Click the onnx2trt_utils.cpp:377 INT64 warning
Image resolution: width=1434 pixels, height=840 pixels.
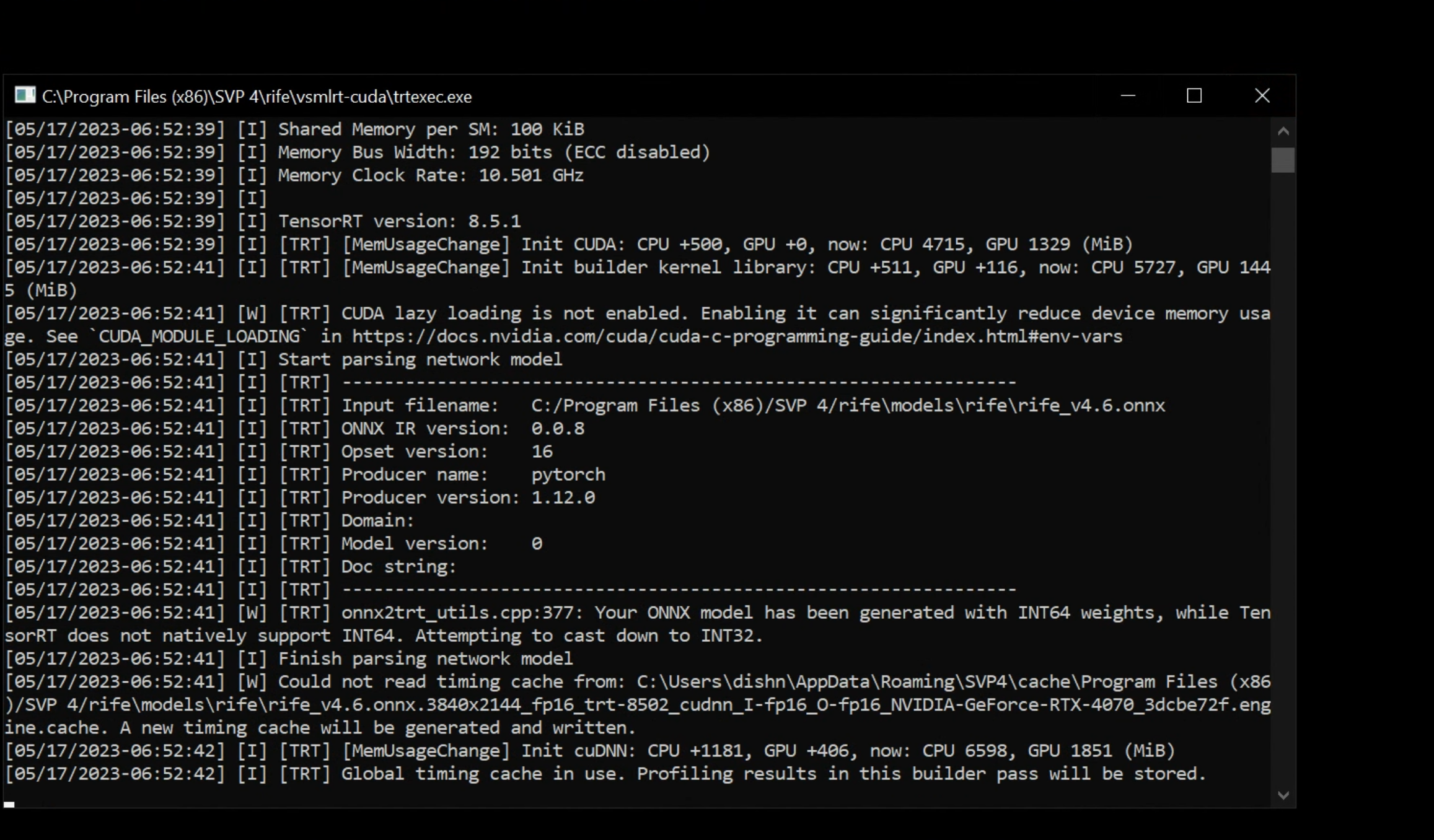(638, 624)
